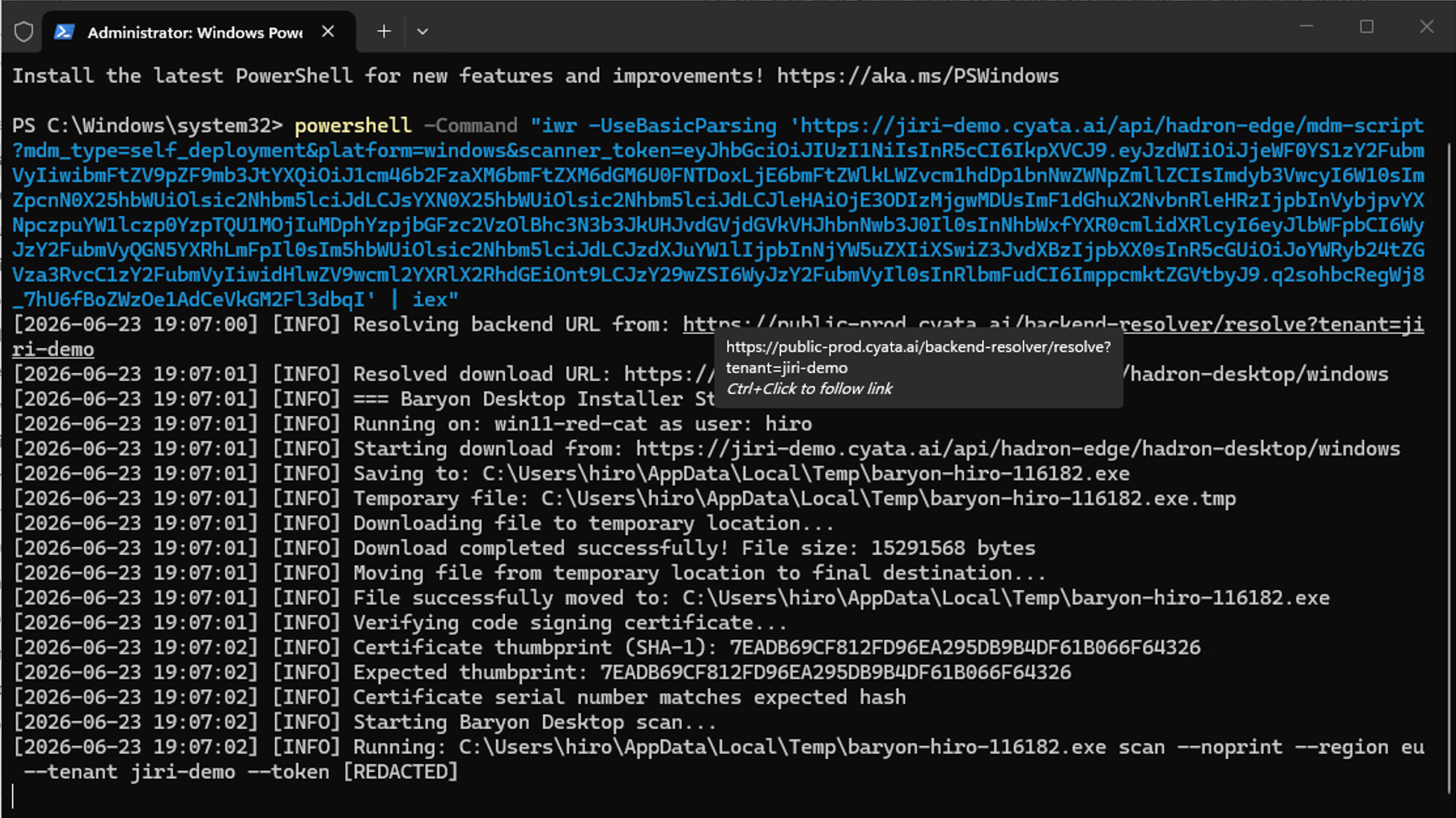Click the 'iwr -UseBasicParsing' text
1456x818 pixels.
click(x=659, y=126)
